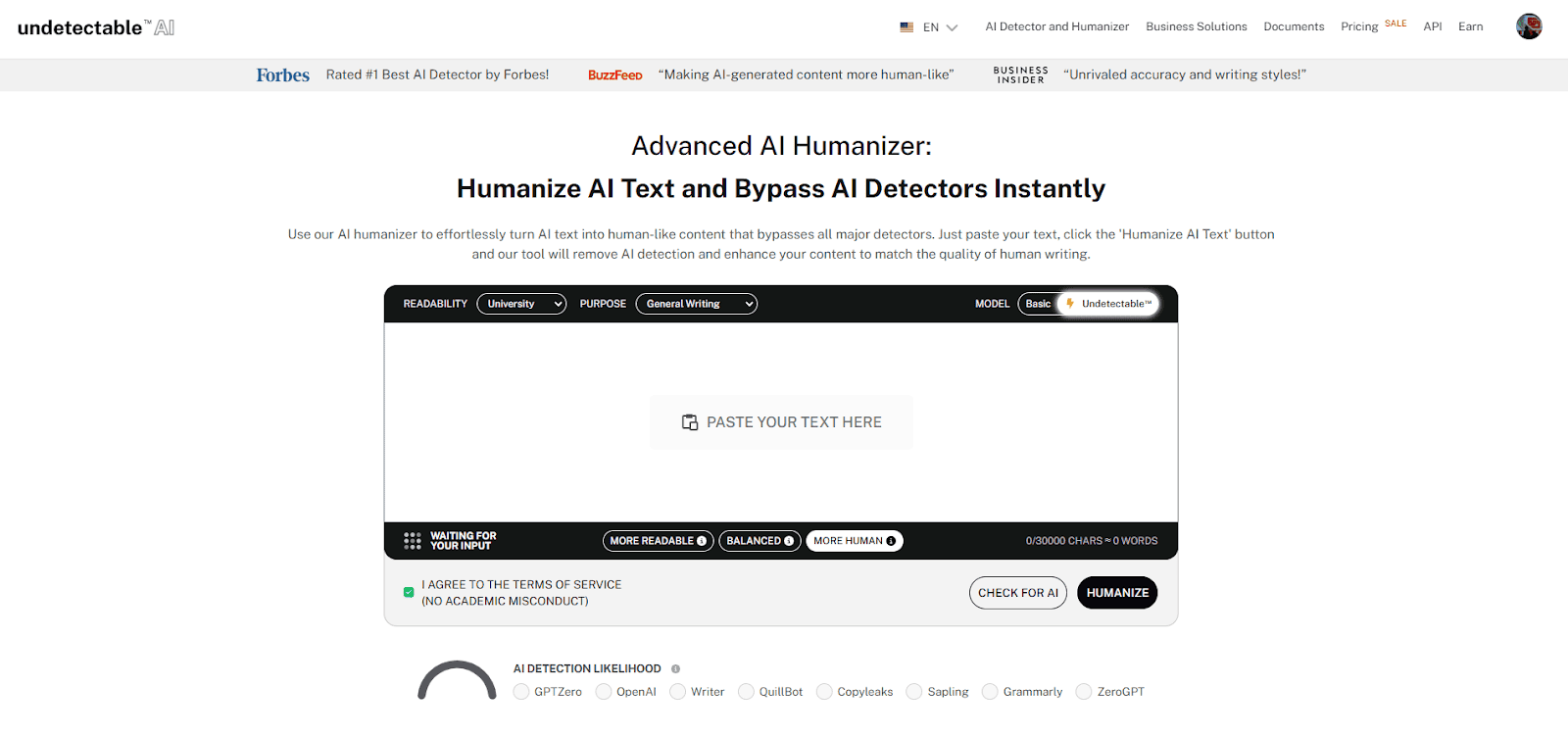This screenshot has width=1568, height=736.
Task: Open the Readability University dropdown
Action: tap(521, 304)
